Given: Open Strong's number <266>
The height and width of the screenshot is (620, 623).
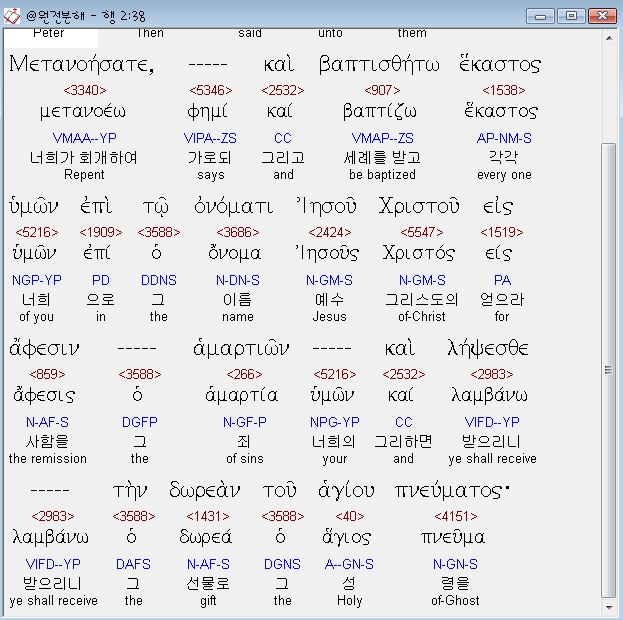Looking at the screenshot, I should (244, 374).
